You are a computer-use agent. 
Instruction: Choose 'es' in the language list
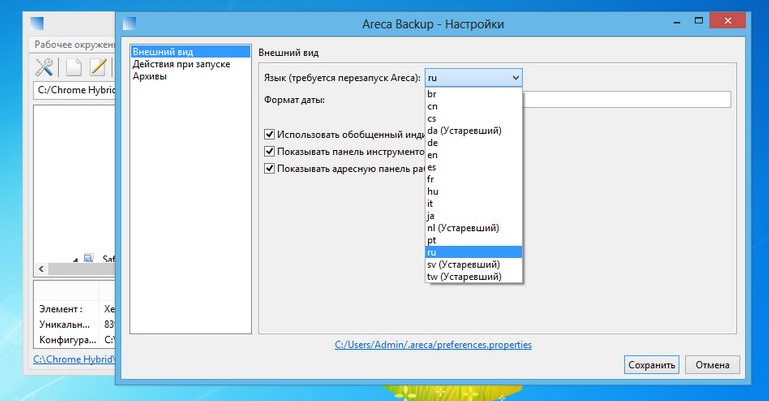pyautogui.click(x=473, y=167)
